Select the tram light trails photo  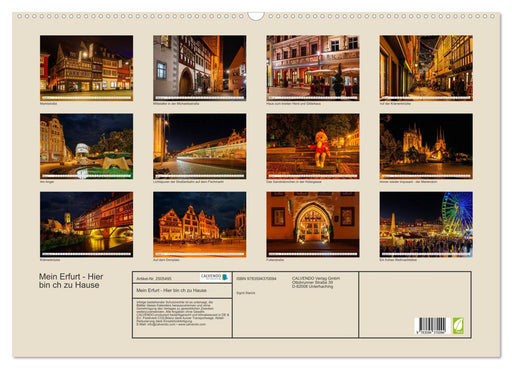coord(200,146)
